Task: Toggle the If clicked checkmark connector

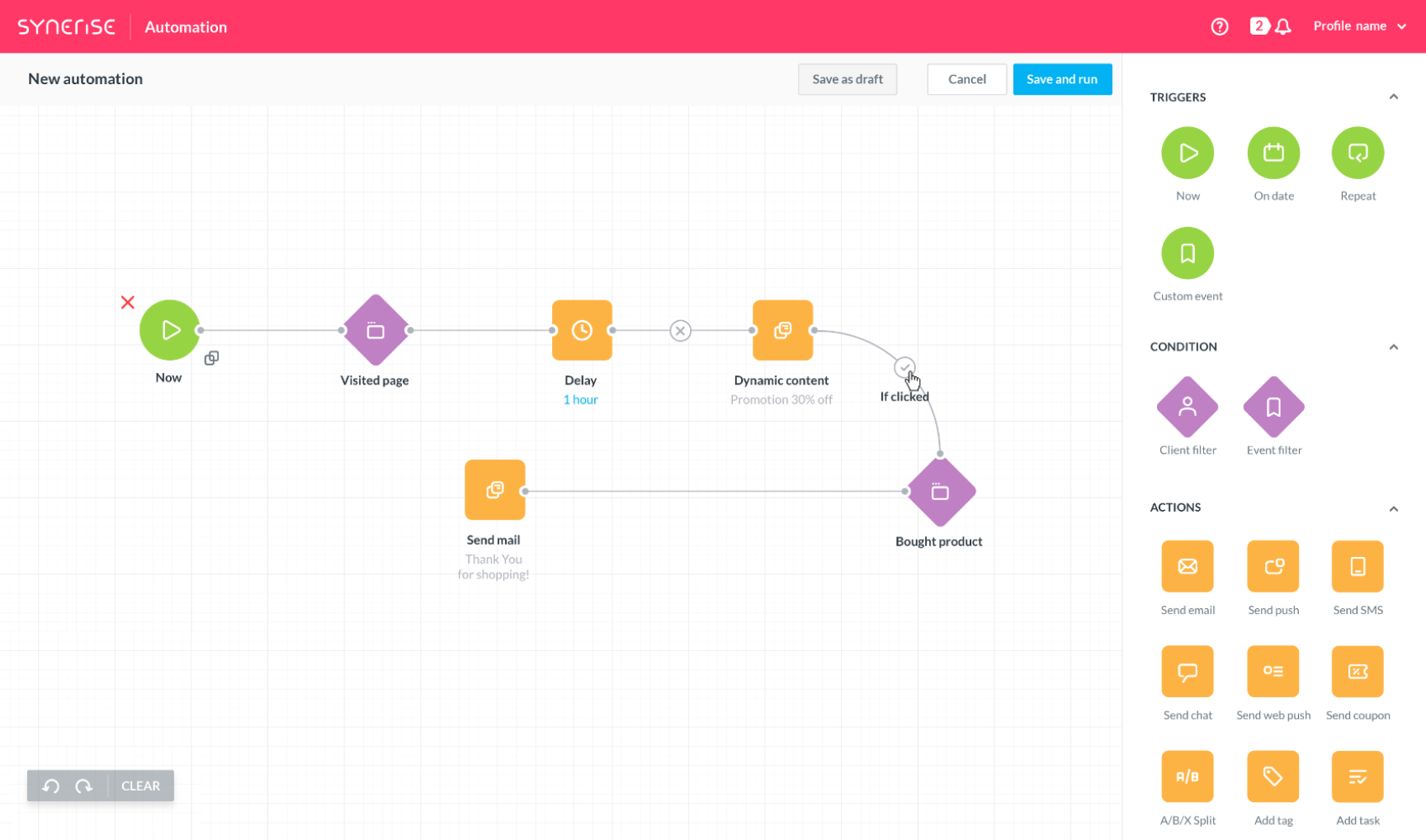Action: click(904, 367)
